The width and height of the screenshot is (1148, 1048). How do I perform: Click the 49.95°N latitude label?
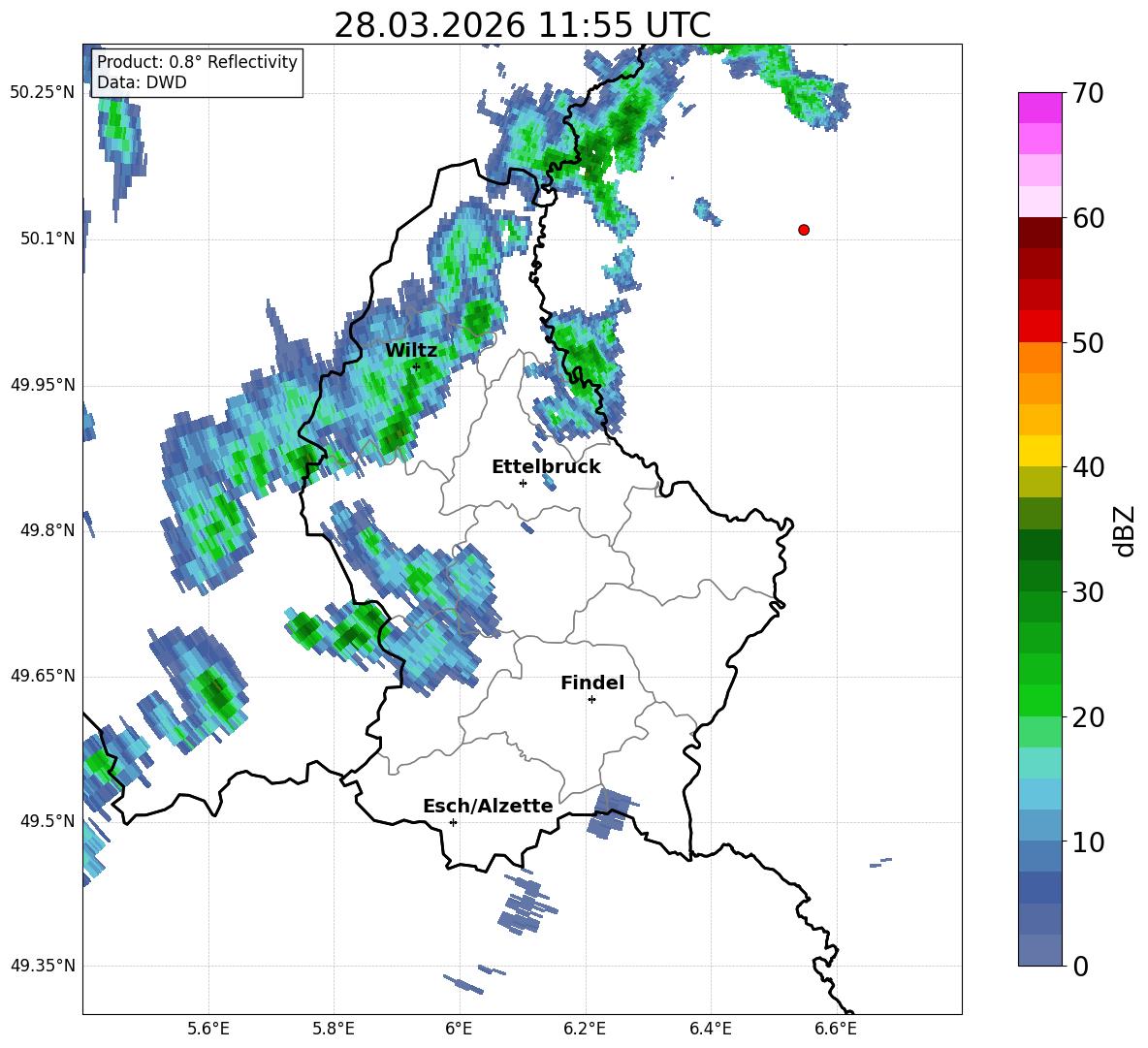coord(43,384)
